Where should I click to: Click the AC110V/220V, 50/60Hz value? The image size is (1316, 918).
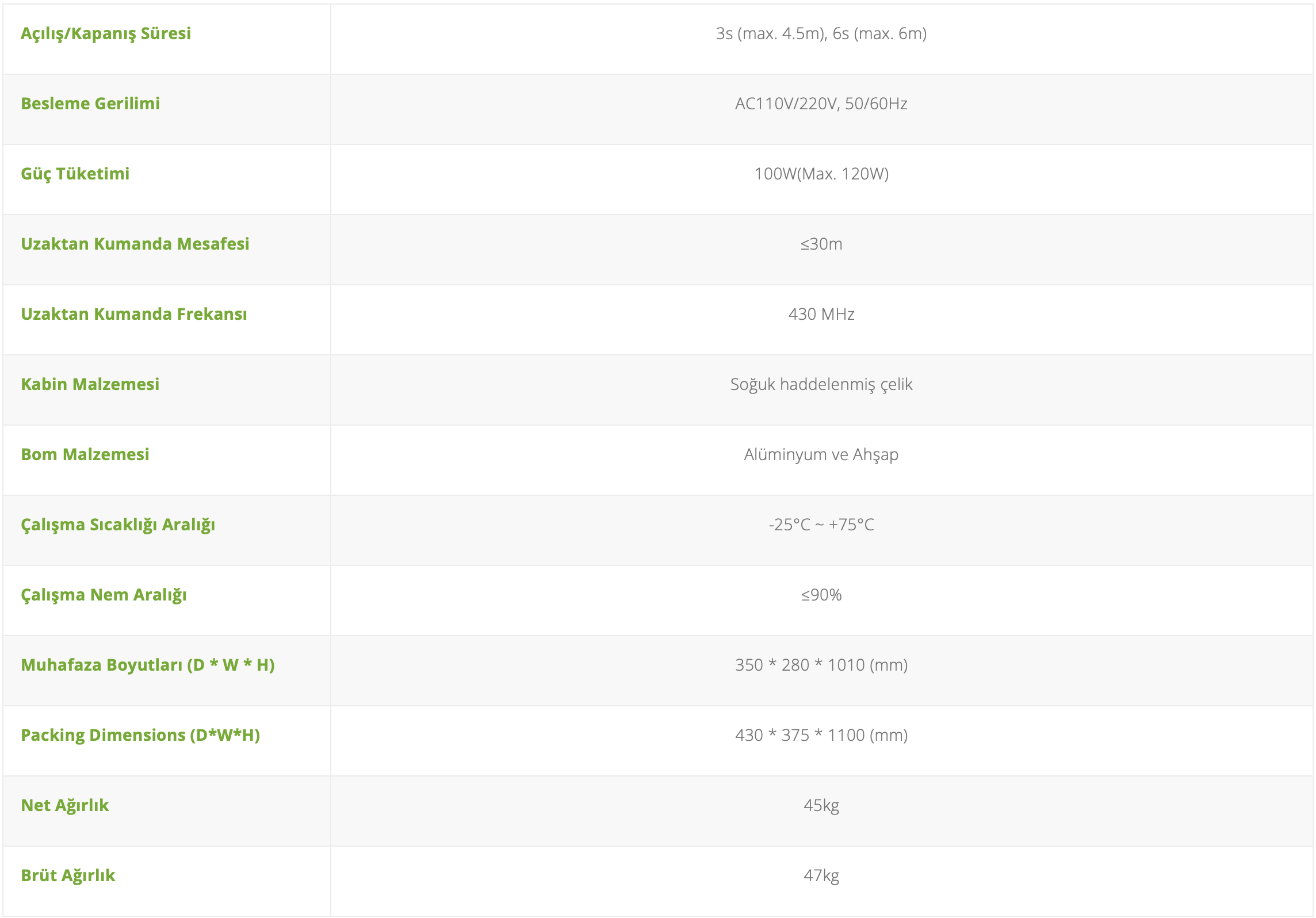tap(821, 104)
